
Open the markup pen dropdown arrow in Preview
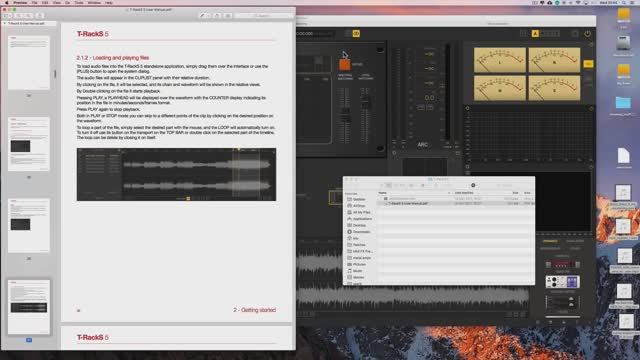coord(209,16)
